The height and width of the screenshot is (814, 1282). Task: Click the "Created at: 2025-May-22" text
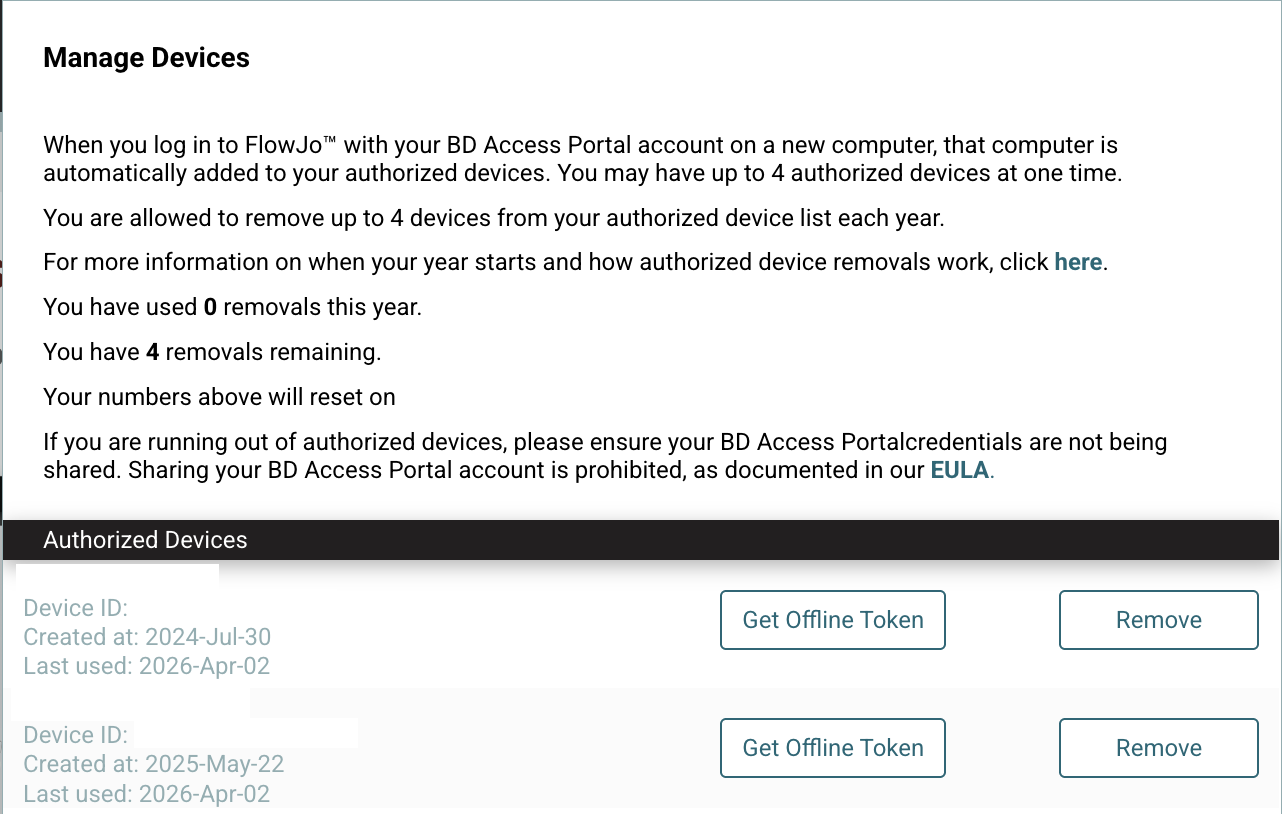(153, 764)
